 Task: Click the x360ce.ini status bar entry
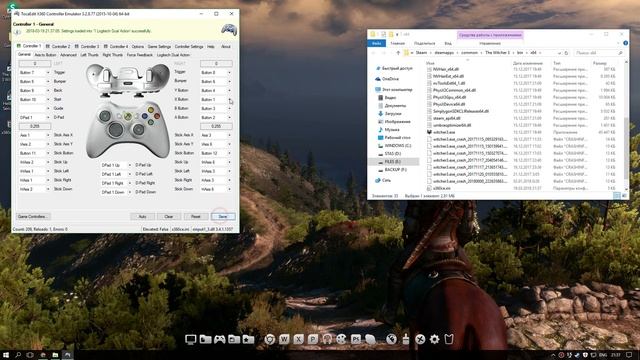point(180,229)
